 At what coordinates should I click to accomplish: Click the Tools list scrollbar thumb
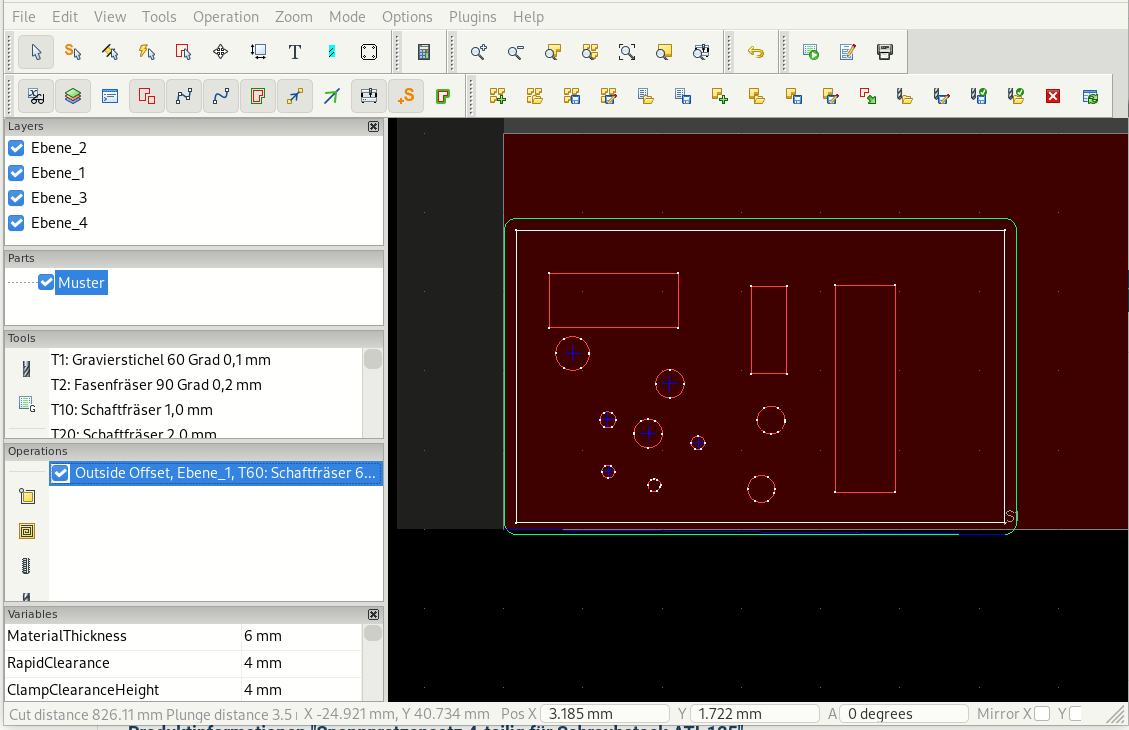point(373,359)
